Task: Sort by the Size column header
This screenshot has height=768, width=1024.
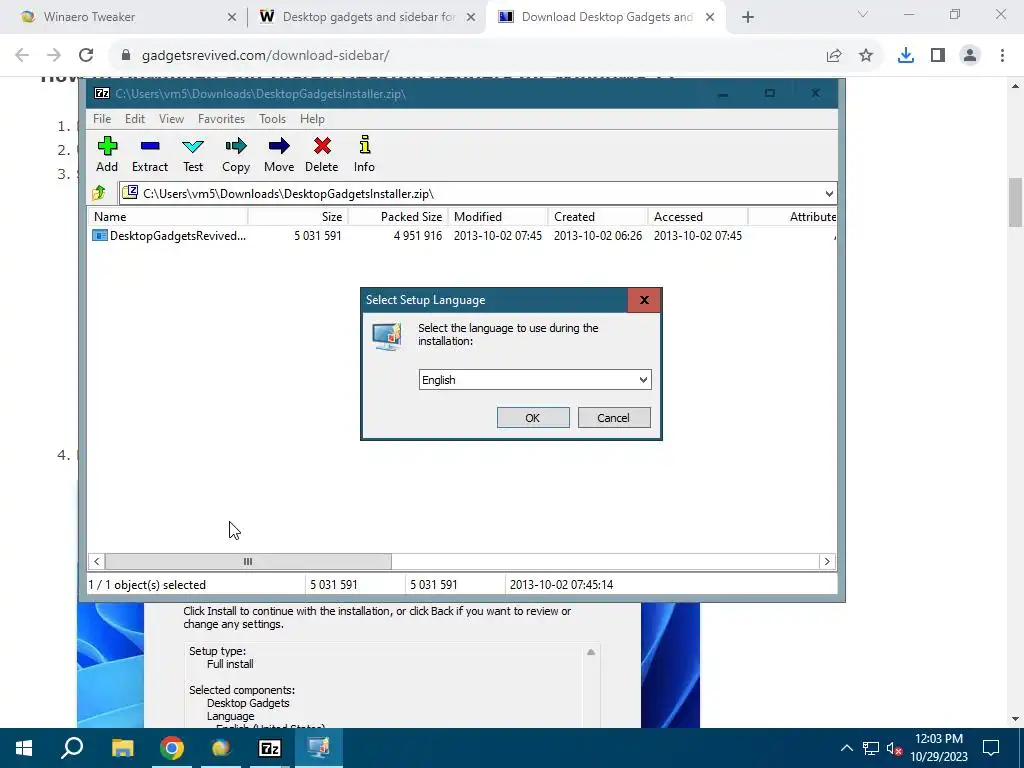Action: coord(298,217)
